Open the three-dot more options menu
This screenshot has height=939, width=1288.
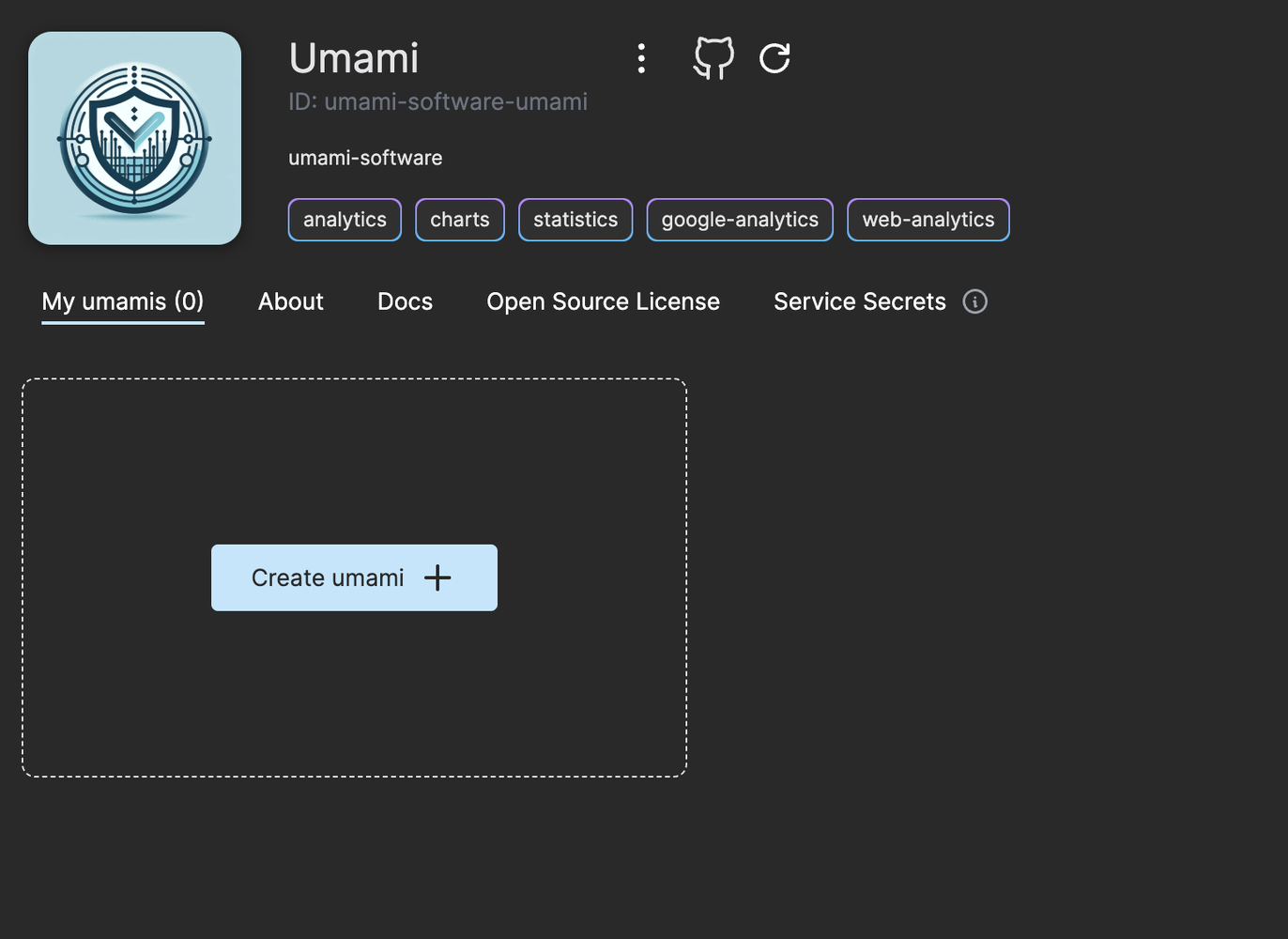click(x=641, y=58)
